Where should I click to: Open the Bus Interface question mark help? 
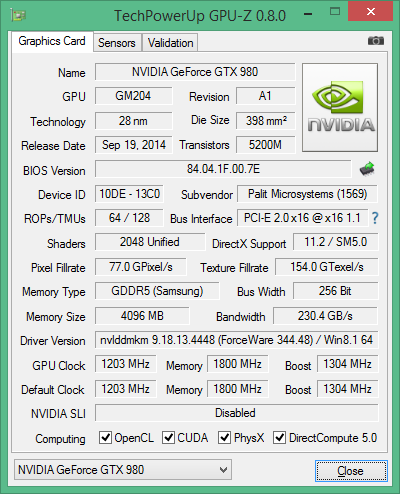tap(375, 218)
